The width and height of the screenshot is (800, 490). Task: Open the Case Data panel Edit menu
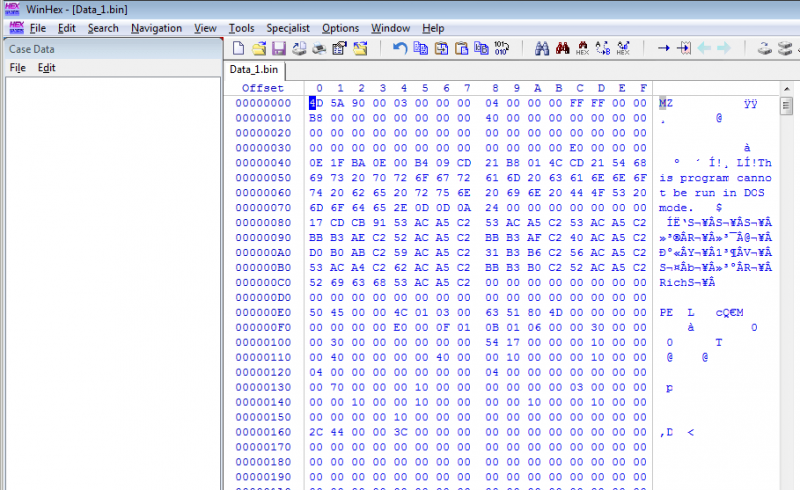46,67
